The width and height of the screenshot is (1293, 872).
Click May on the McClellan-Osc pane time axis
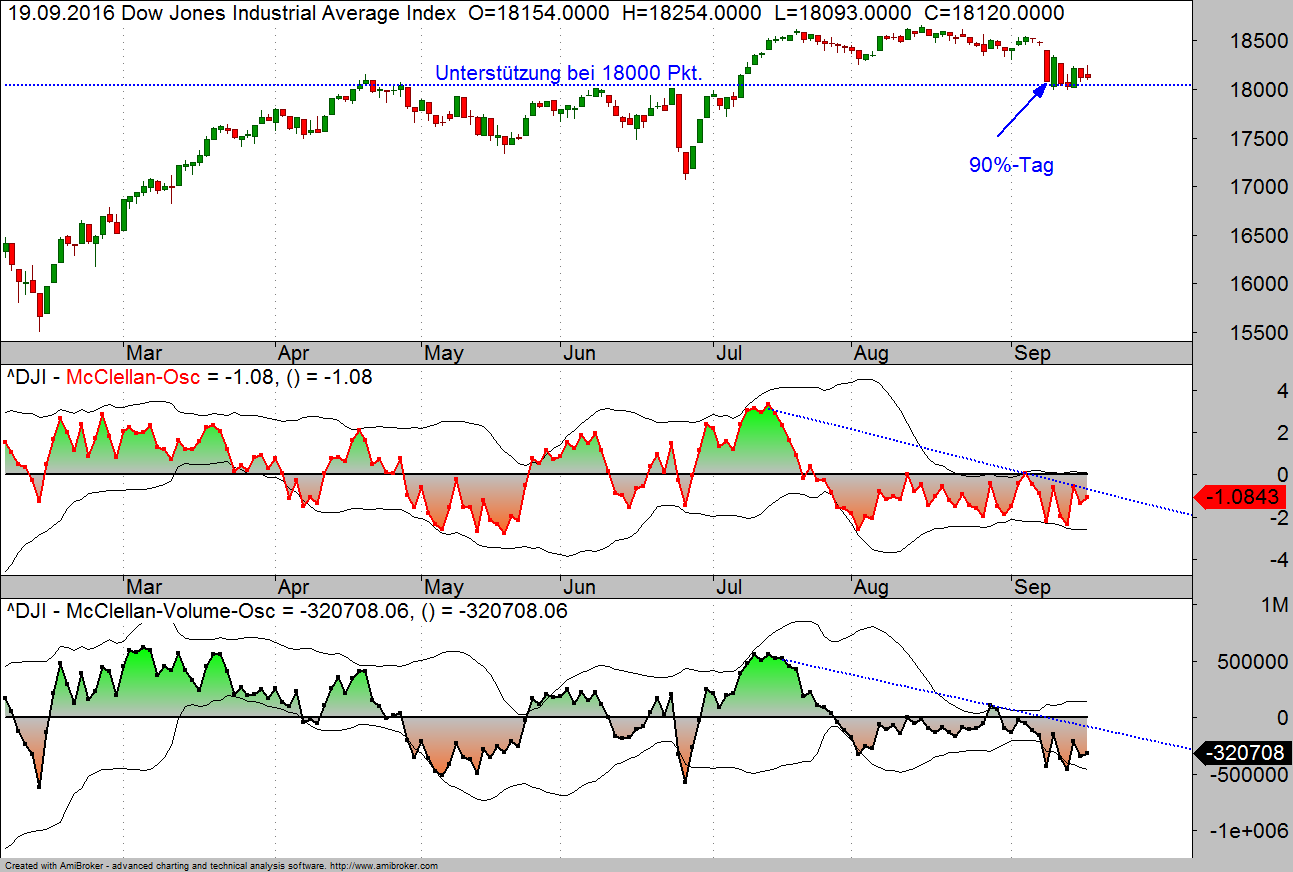[x=444, y=586]
